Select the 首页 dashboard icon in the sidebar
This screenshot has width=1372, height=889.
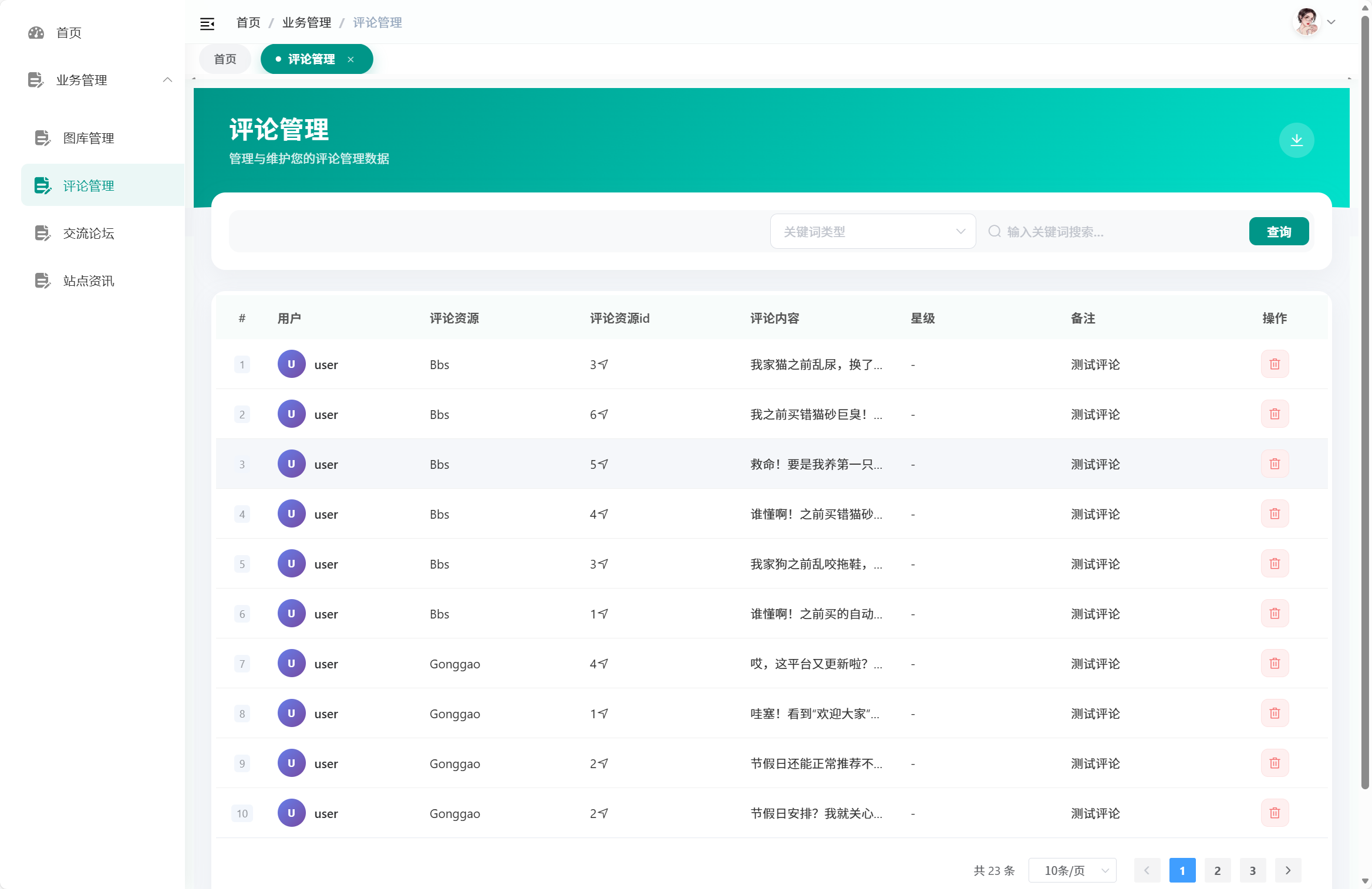click(36, 33)
